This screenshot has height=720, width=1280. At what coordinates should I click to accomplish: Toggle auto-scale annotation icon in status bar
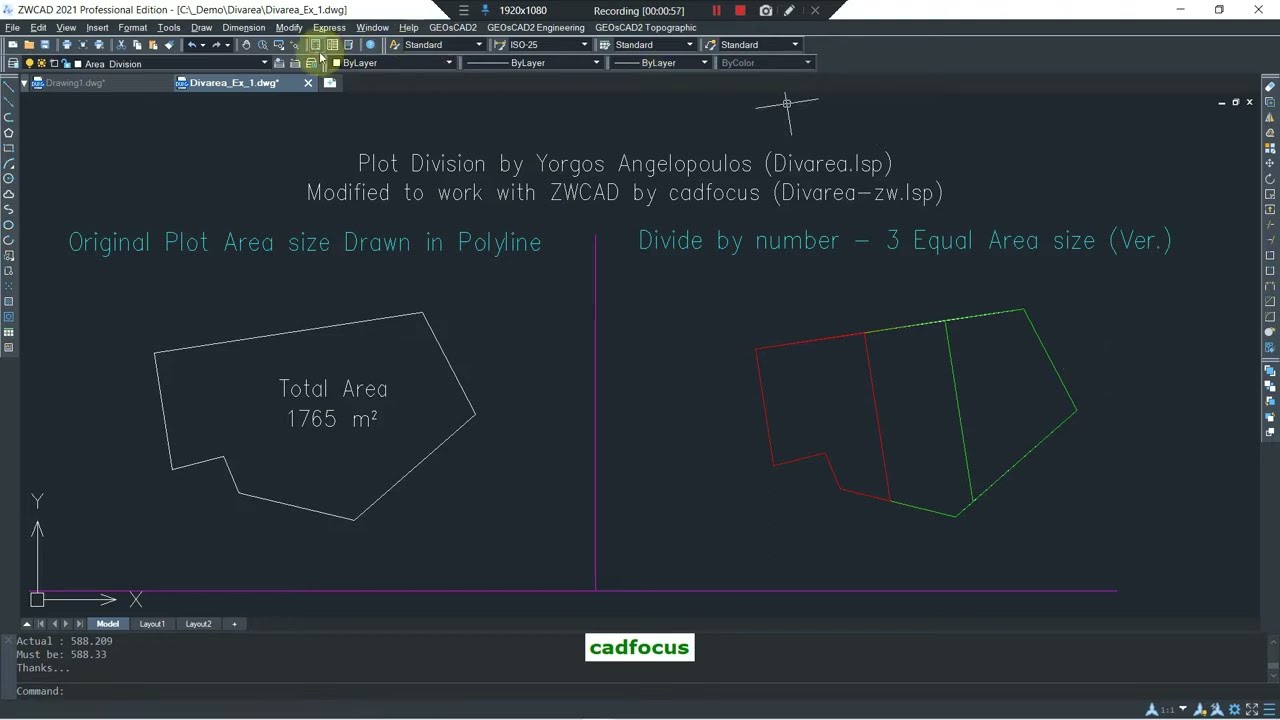(x=1217, y=710)
